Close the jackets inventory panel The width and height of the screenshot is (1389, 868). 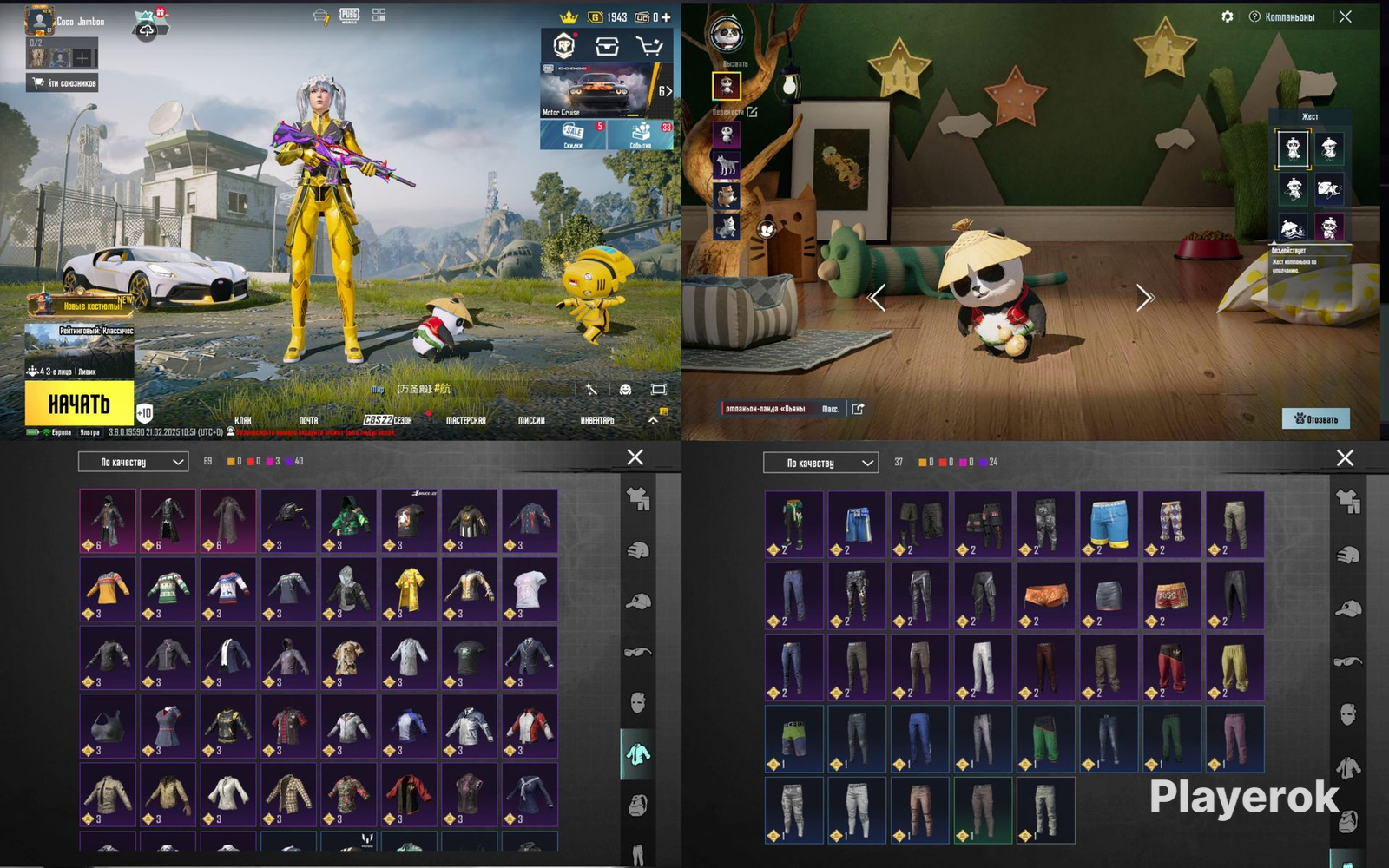[635, 457]
